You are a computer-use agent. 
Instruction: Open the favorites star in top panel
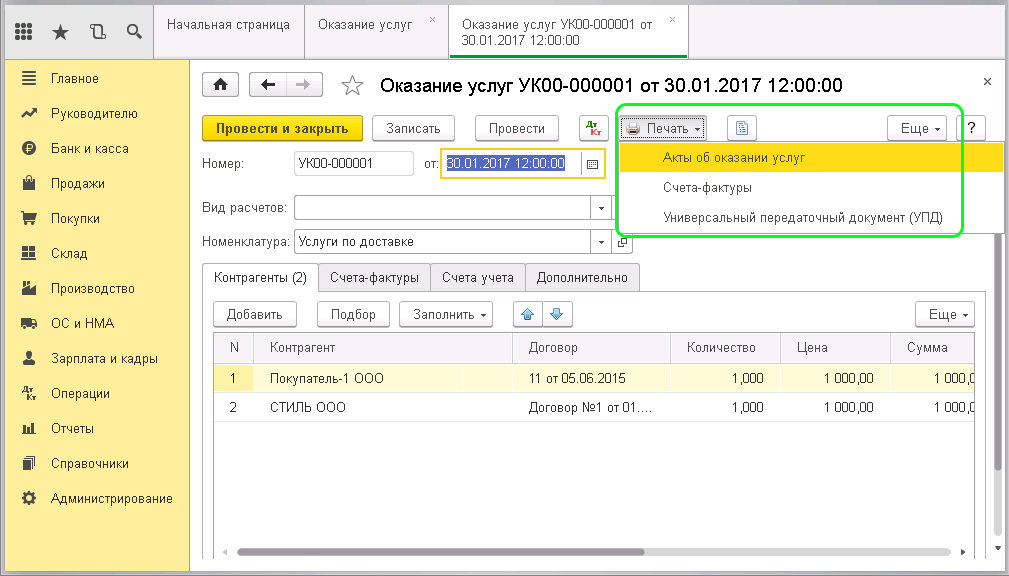point(60,31)
